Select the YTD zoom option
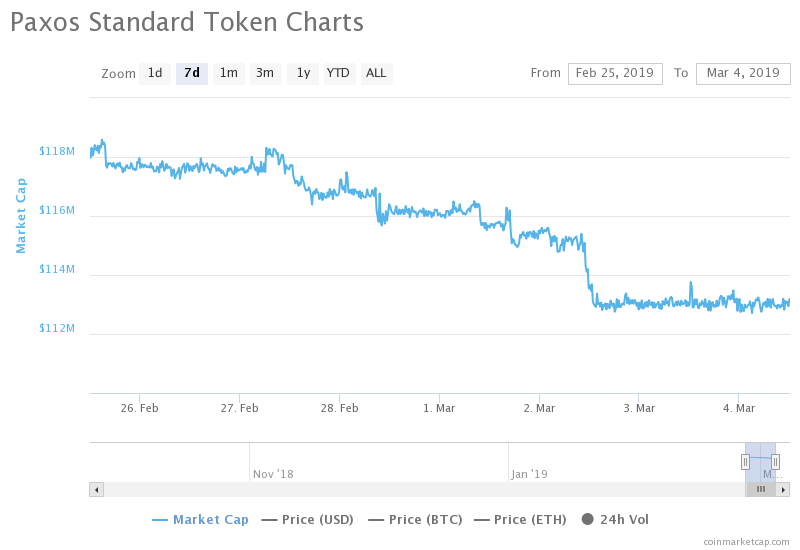This screenshot has width=800, height=550. point(339,73)
